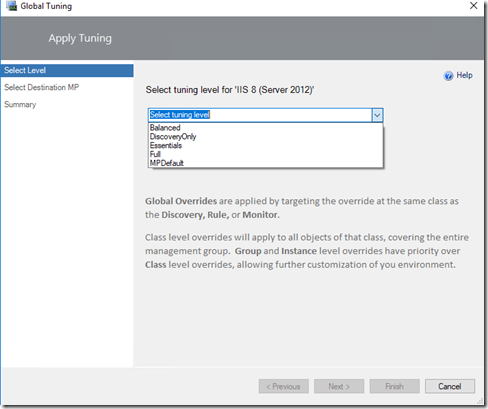This screenshot has height=409, width=488.
Task: Click the 'Select tuning level' combo text field
Action: coord(260,115)
